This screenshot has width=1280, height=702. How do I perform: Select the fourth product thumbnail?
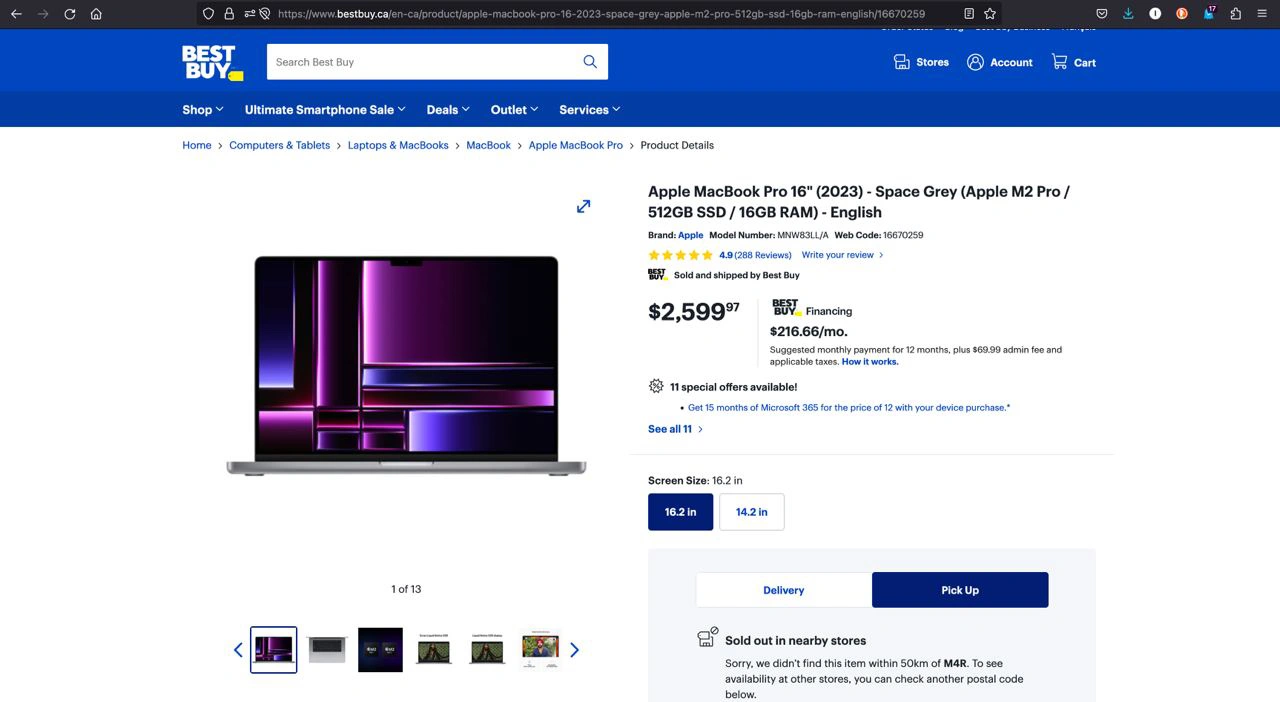pos(434,650)
